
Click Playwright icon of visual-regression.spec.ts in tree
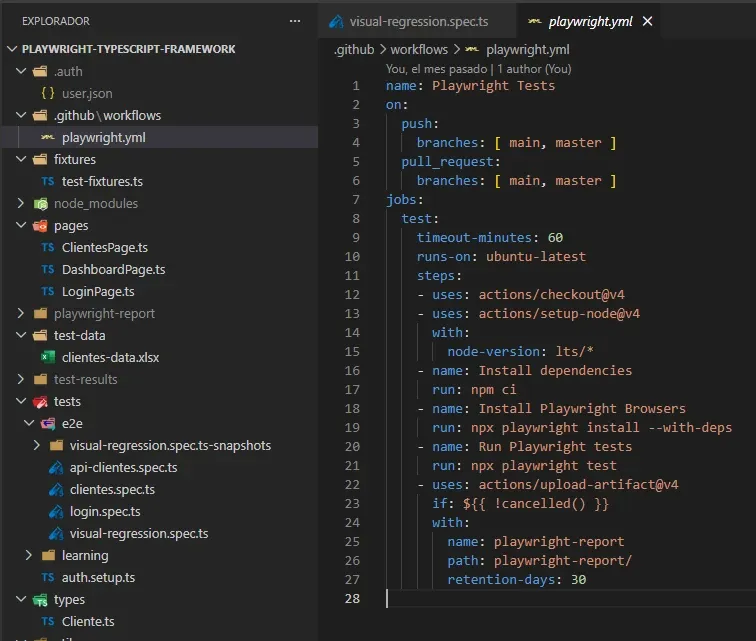pyautogui.click(x=56, y=533)
